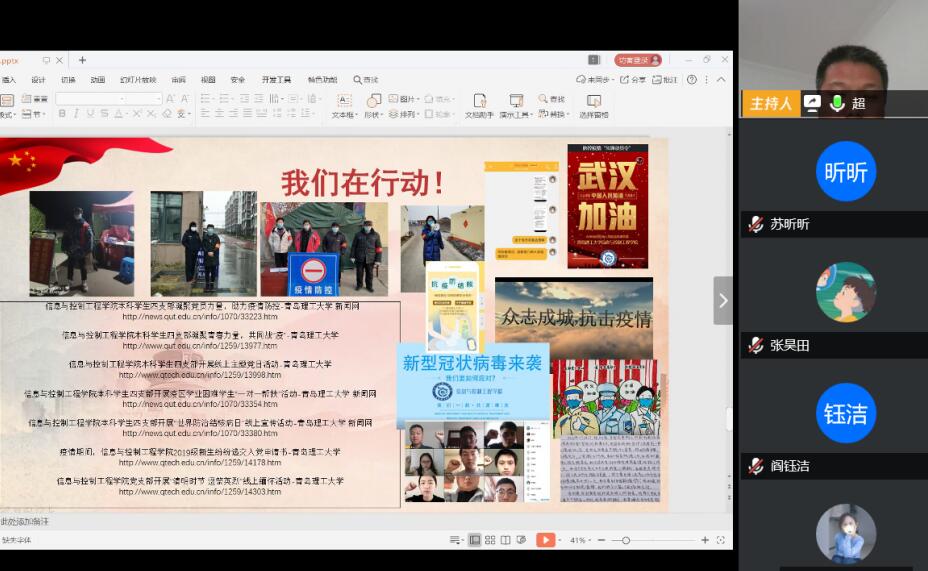The width and height of the screenshot is (928, 571).
Task: Collapse the ribbon with the chevron
Action: click(721, 80)
